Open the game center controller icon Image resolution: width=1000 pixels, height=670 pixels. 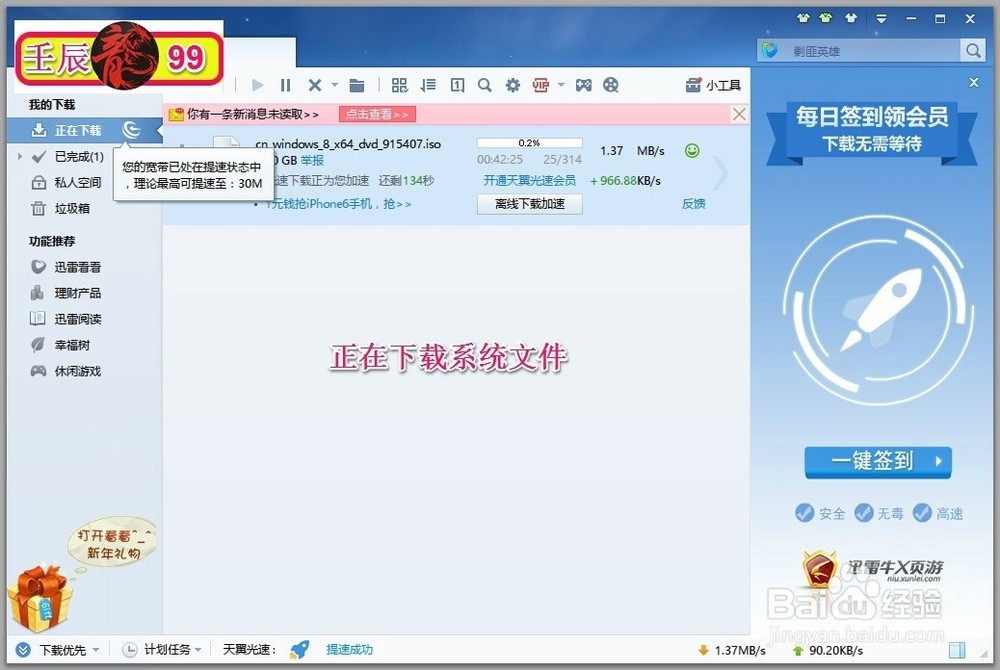(x=583, y=85)
